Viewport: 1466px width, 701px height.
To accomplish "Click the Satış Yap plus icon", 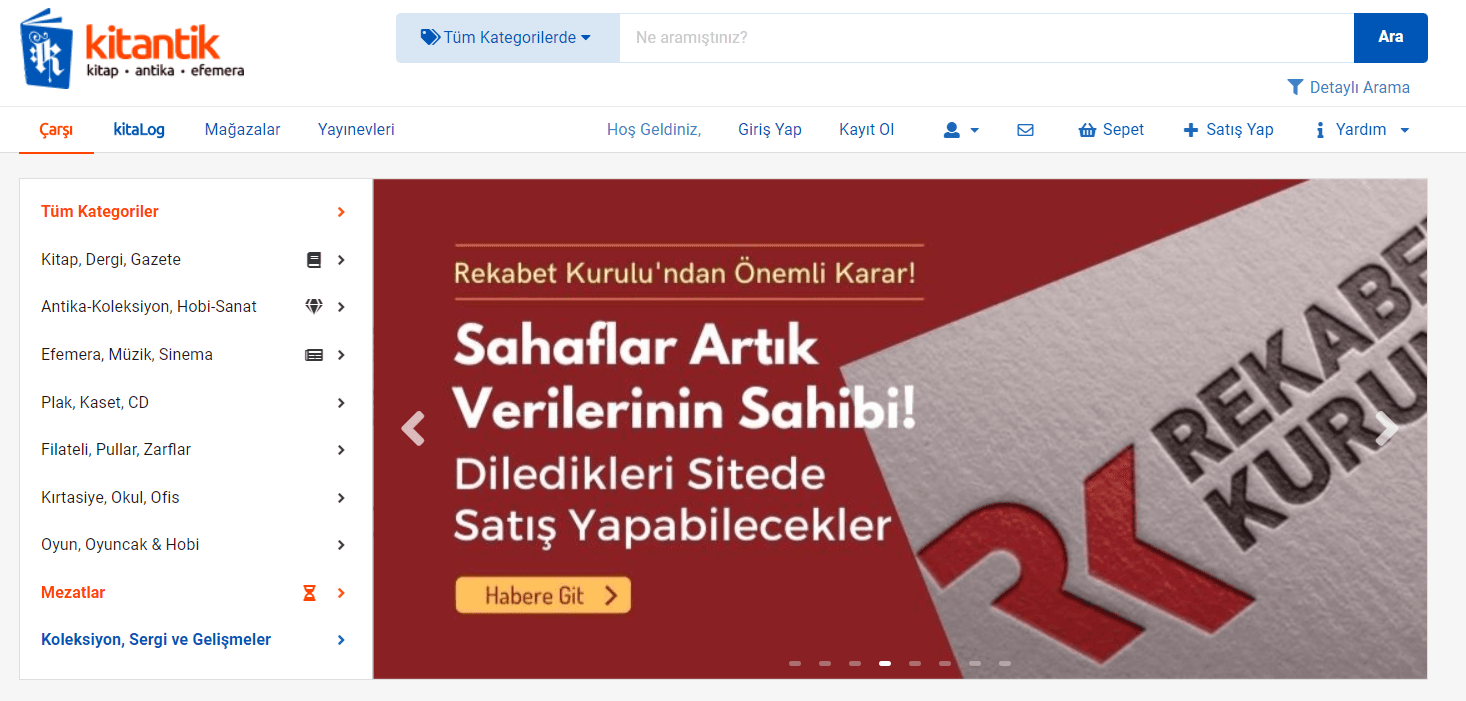I will tap(1190, 130).
